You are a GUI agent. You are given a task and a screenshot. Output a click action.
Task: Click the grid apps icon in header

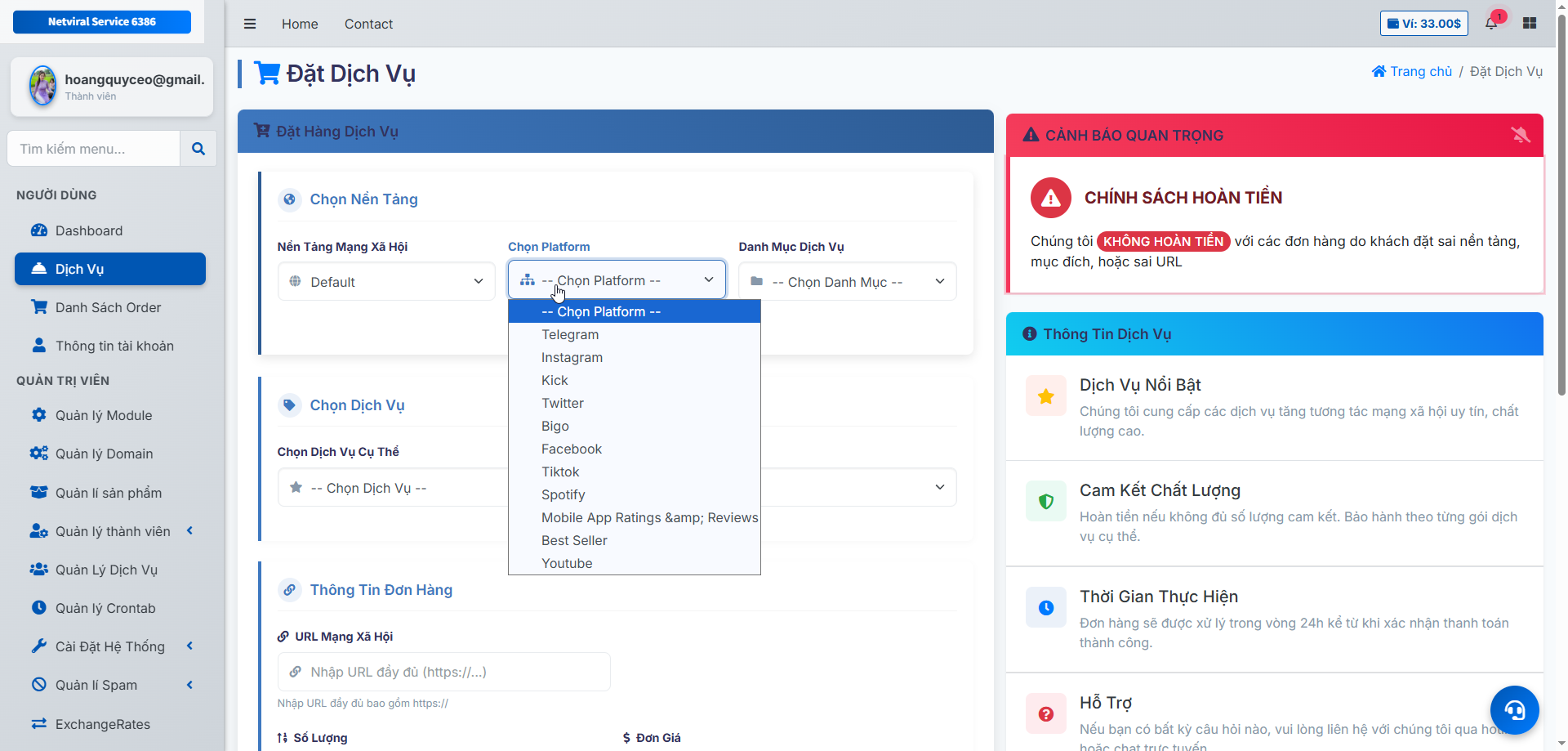click(x=1530, y=23)
